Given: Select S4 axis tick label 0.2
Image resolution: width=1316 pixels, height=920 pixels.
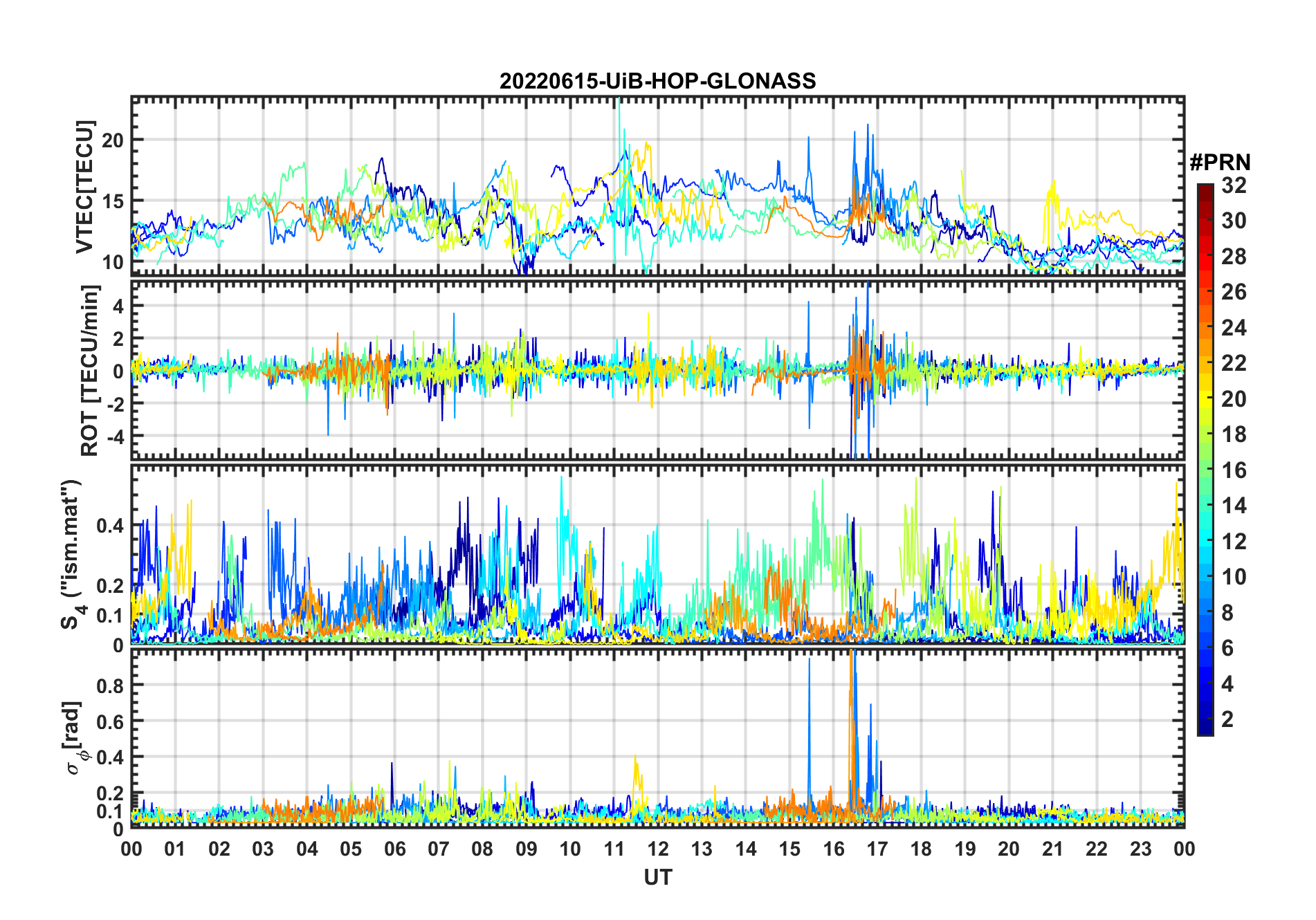Looking at the screenshot, I should click(110, 585).
